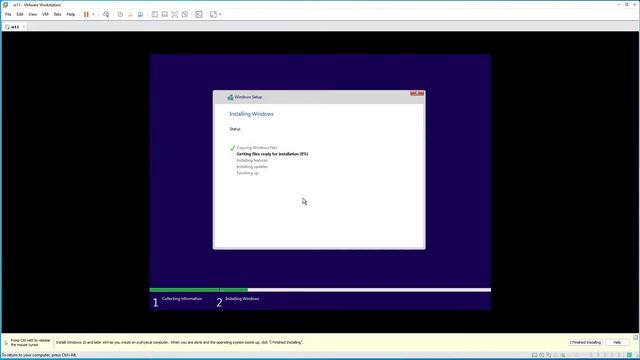Open the Help menu
Viewport: 640px width, 360px height.
71,14
